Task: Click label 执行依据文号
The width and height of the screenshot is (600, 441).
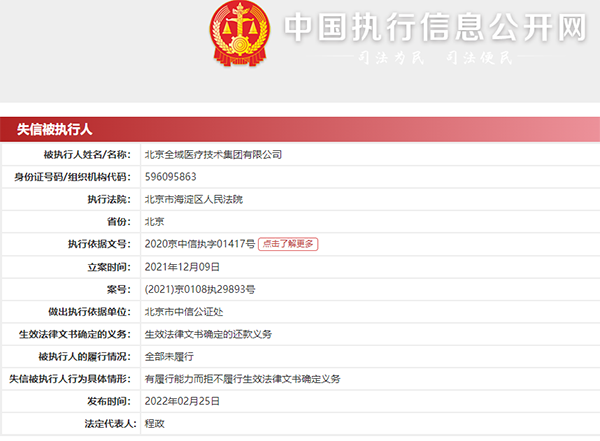Action: (99, 244)
